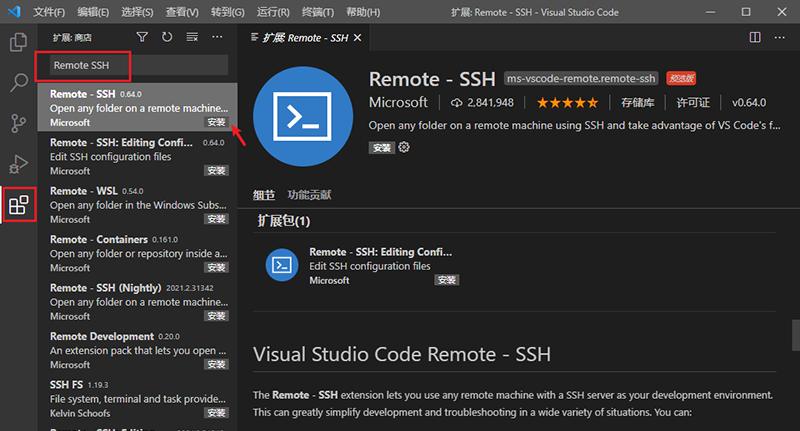Install Remote - SSH (Nightly) extension

tap(216, 316)
